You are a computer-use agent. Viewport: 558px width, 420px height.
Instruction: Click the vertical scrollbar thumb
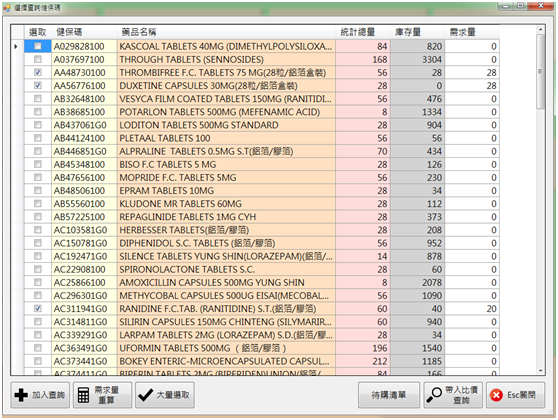click(541, 71)
